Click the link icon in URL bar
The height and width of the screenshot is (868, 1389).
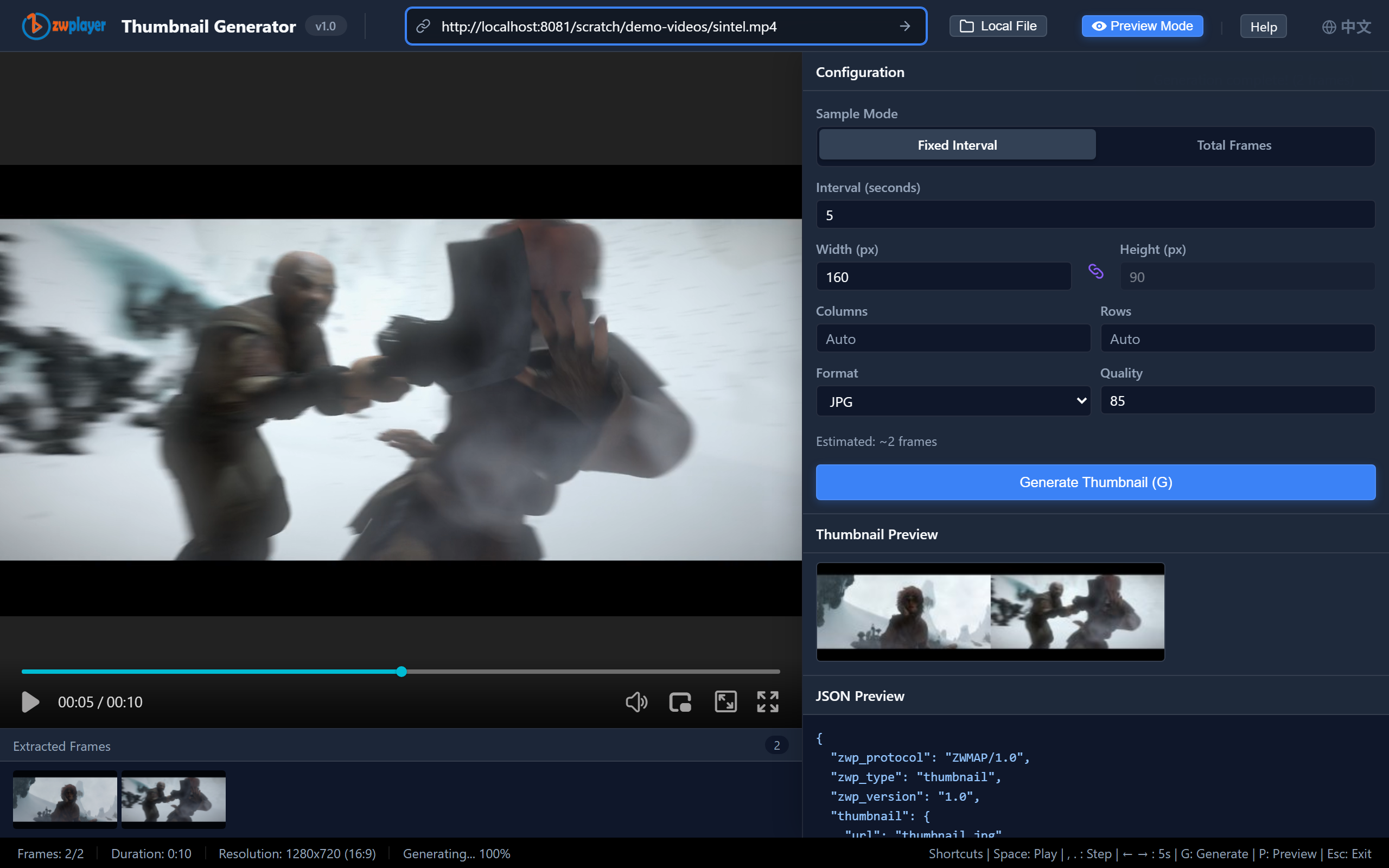click(x=423, y=27)
